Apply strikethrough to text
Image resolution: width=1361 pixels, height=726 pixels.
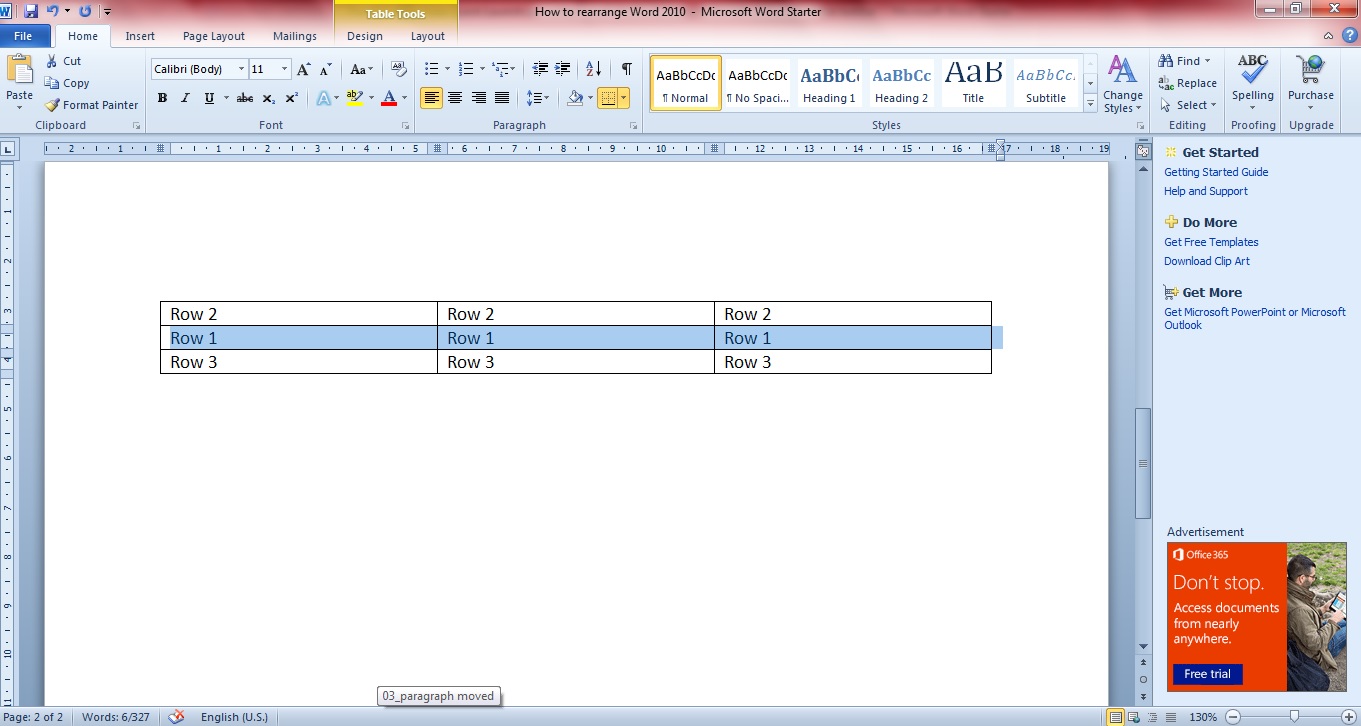[244, 98]
